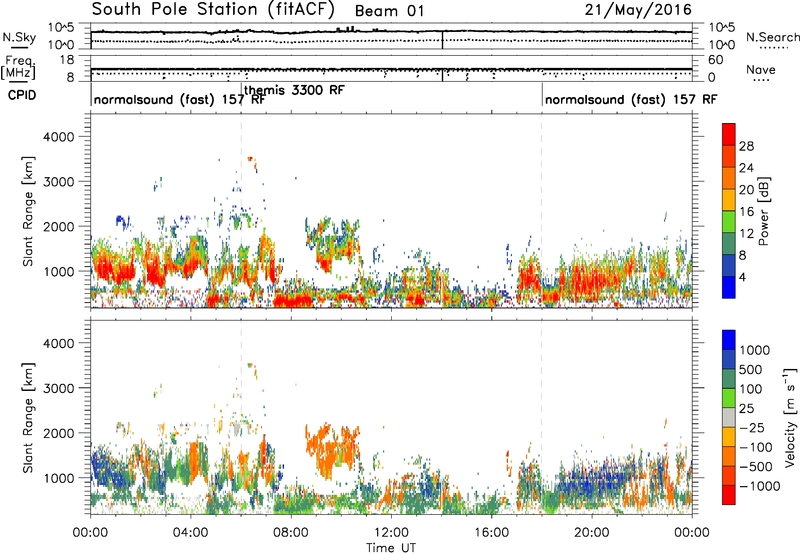Click the 'South Pole Station (fitACF)' title
The image size is (800, 554).
[x=213, y=10]
